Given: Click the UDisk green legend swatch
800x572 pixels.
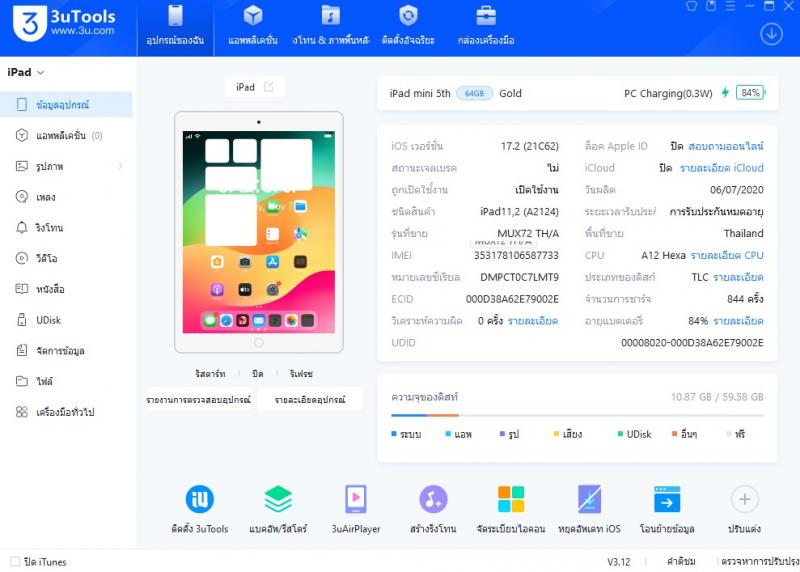Looking at the screenshot, I should coord(620,434).
